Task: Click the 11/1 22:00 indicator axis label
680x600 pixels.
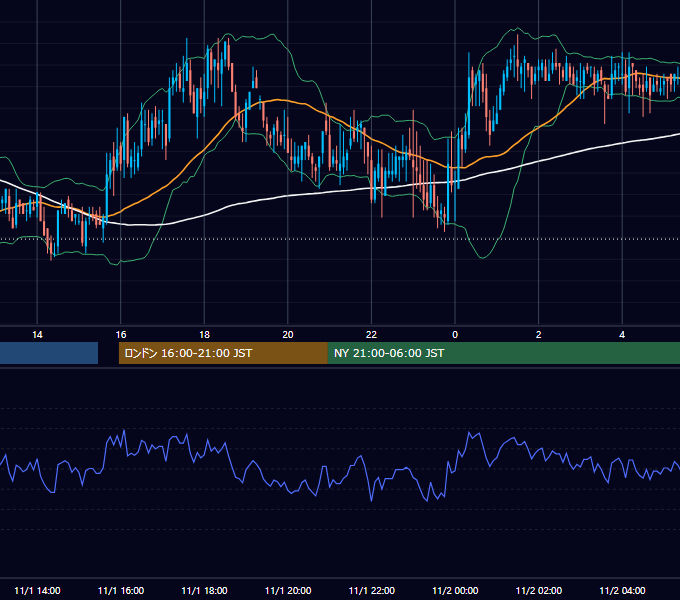Action: point(372,590)
